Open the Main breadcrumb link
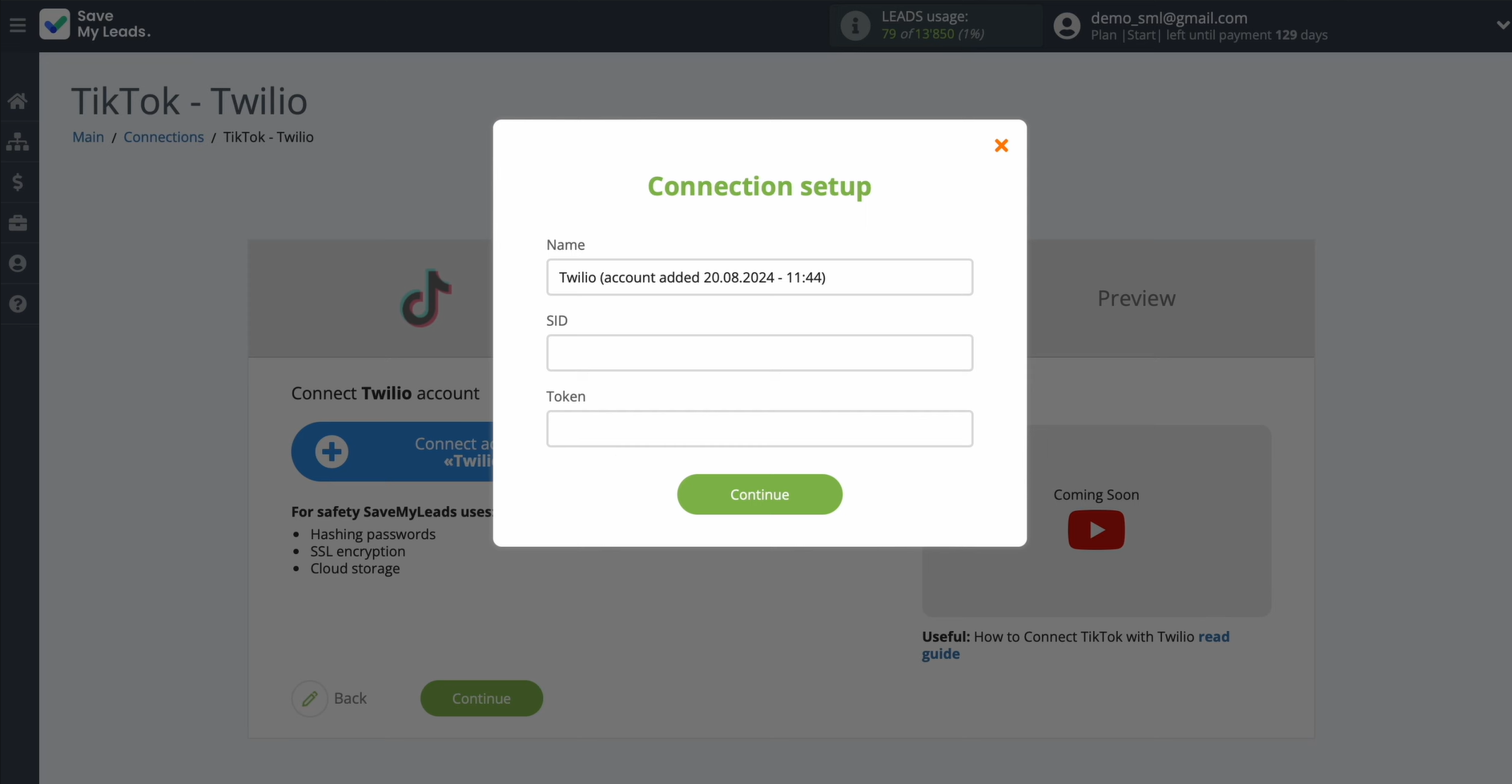The width and height of the screenshot is (1512, 784). 87,137
